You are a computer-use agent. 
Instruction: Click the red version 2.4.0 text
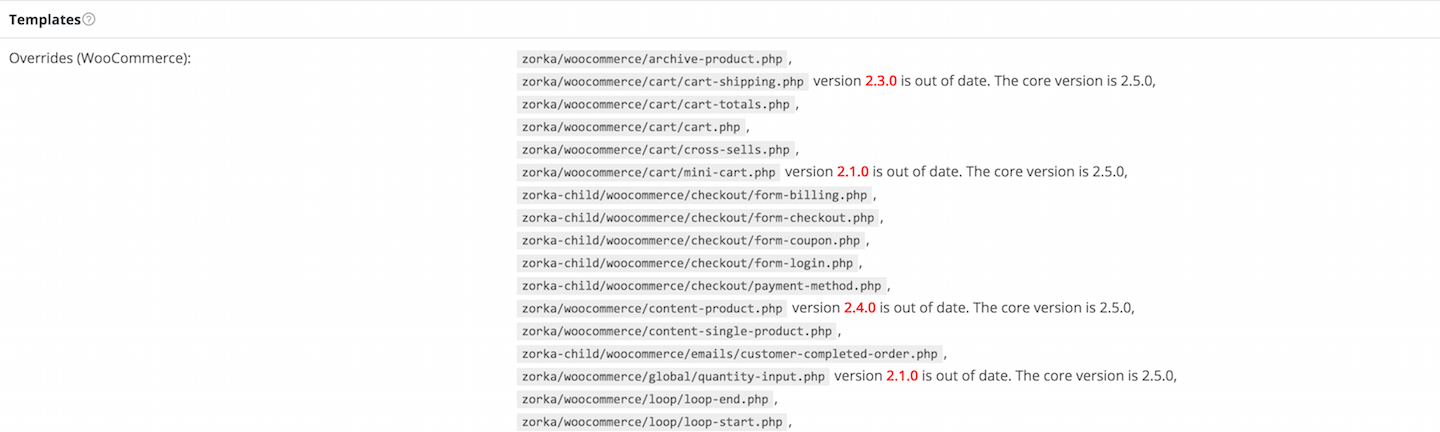tap(860, 308)
